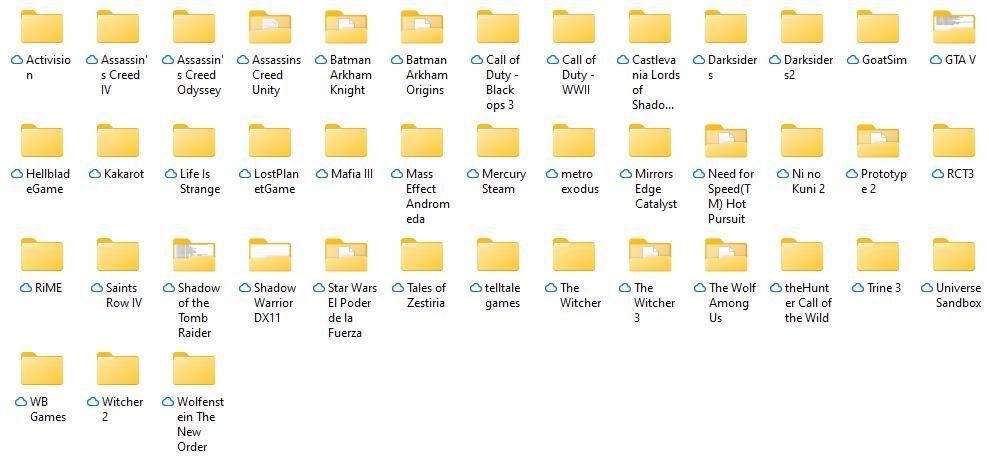Viewport: 989px width, 466px height.
Task: Click the Mirrors Edge Catalyst folder icon
Action: tap(650, 141)
